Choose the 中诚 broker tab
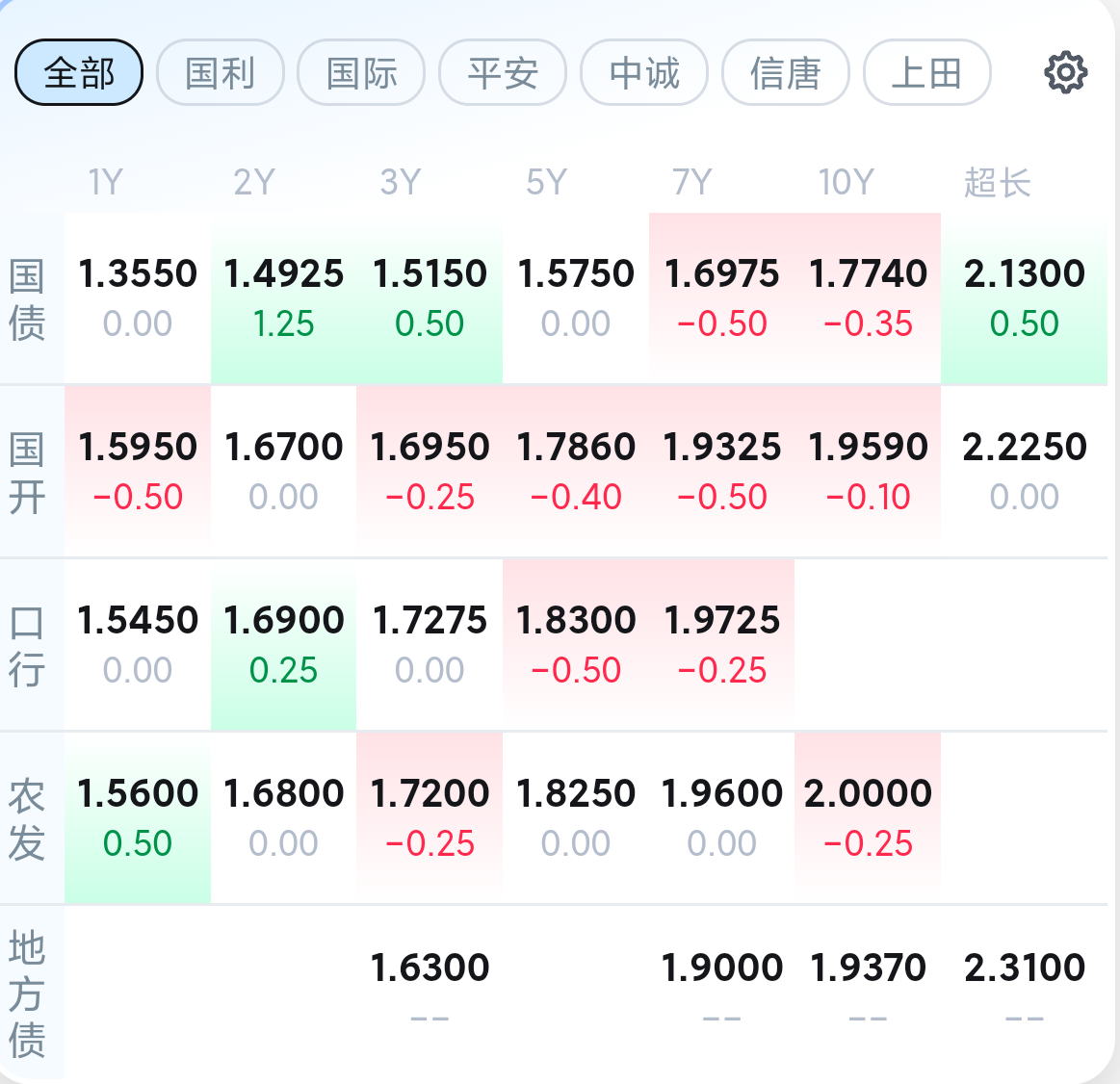The width and height of the screenshot is (1120, 1084). pos(644,72)
